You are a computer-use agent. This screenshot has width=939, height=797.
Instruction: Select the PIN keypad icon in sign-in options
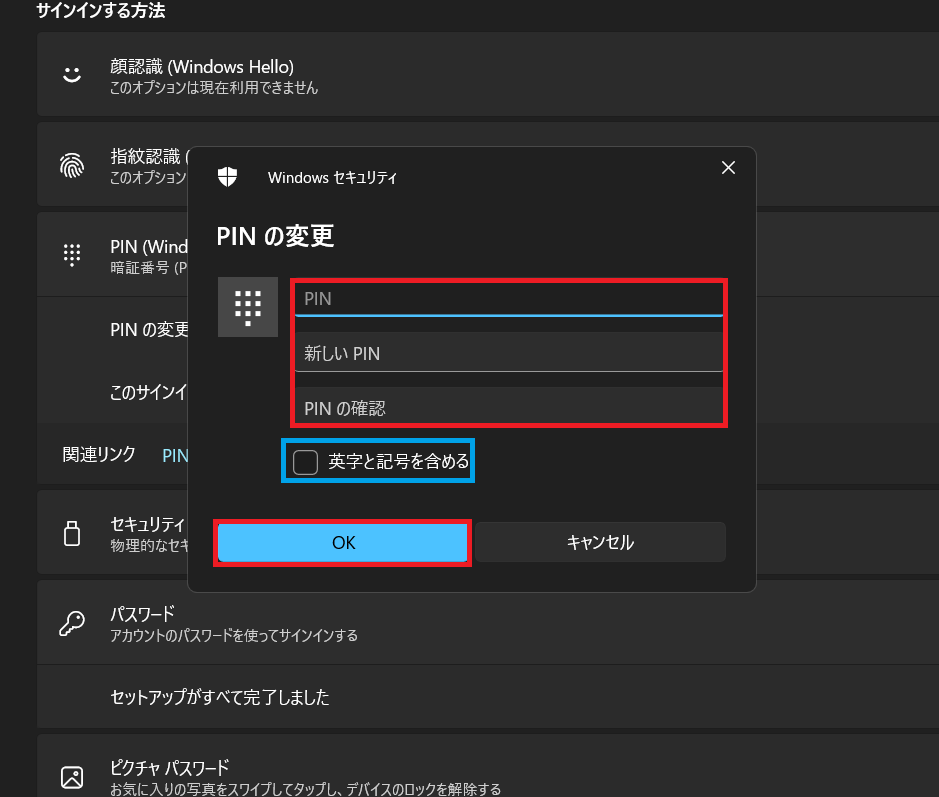tap(71, 254)
